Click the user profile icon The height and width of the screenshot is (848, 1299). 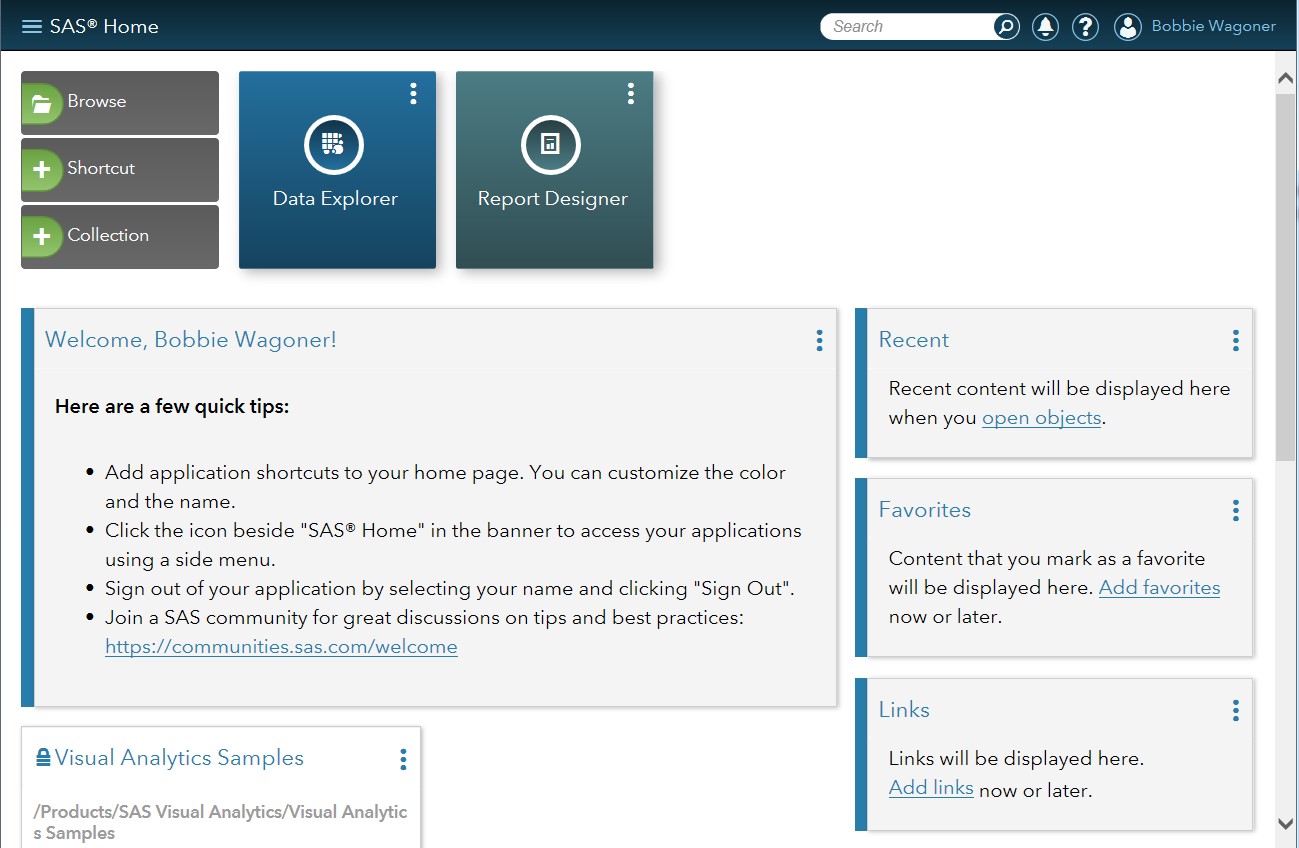pos(1127,26)
